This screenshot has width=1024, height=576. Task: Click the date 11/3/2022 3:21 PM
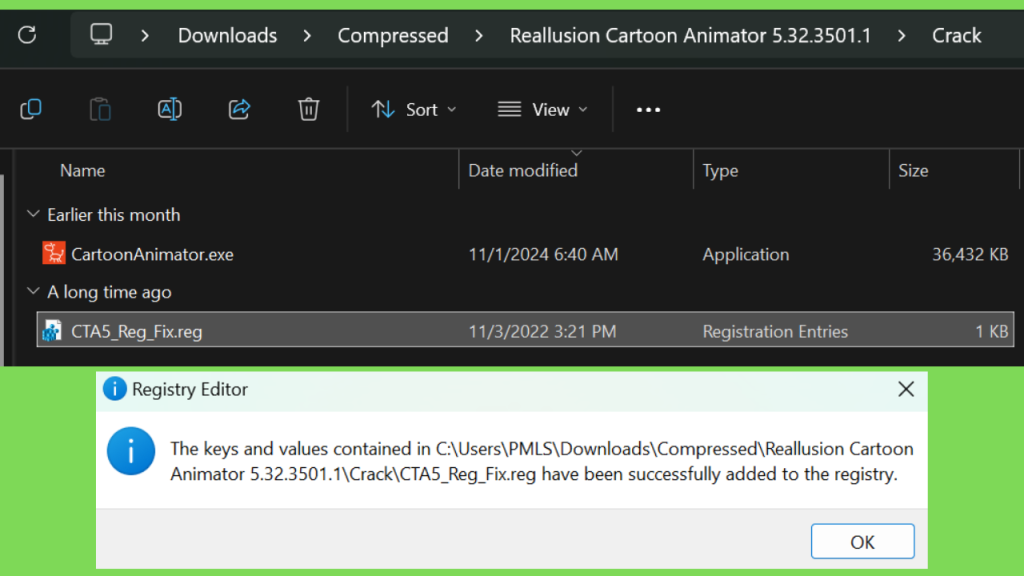pos(542,331)
